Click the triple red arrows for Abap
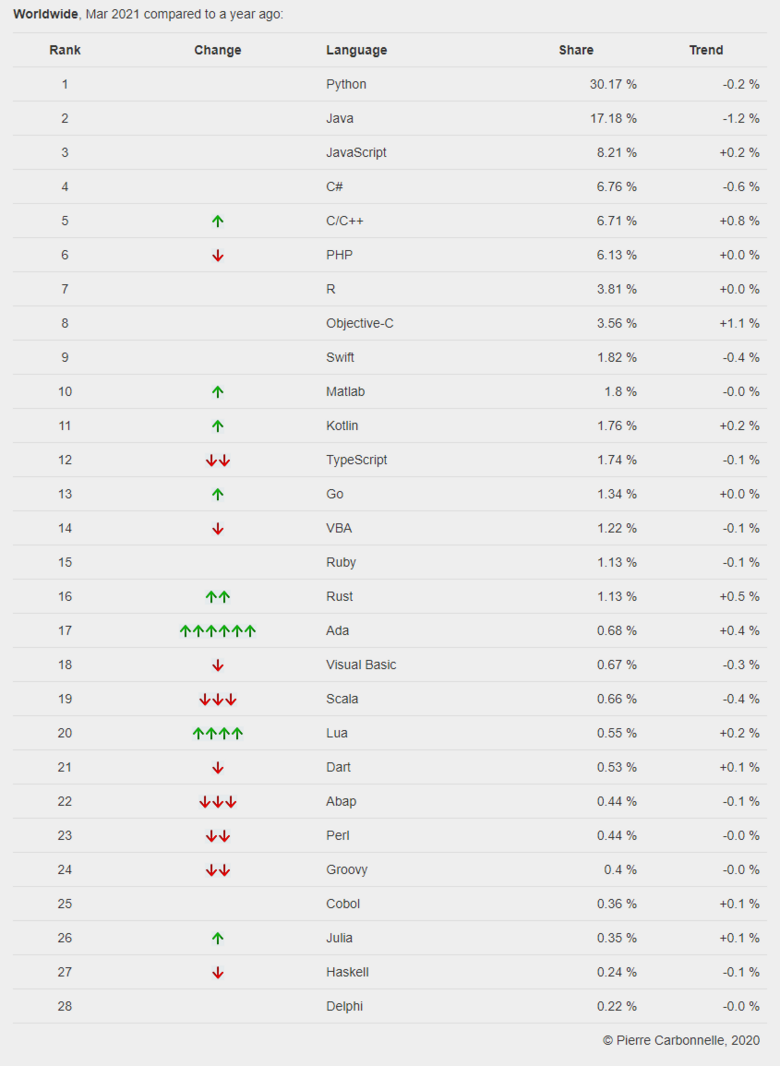Screen dimensions: 780x1066 tap(218, 802)
